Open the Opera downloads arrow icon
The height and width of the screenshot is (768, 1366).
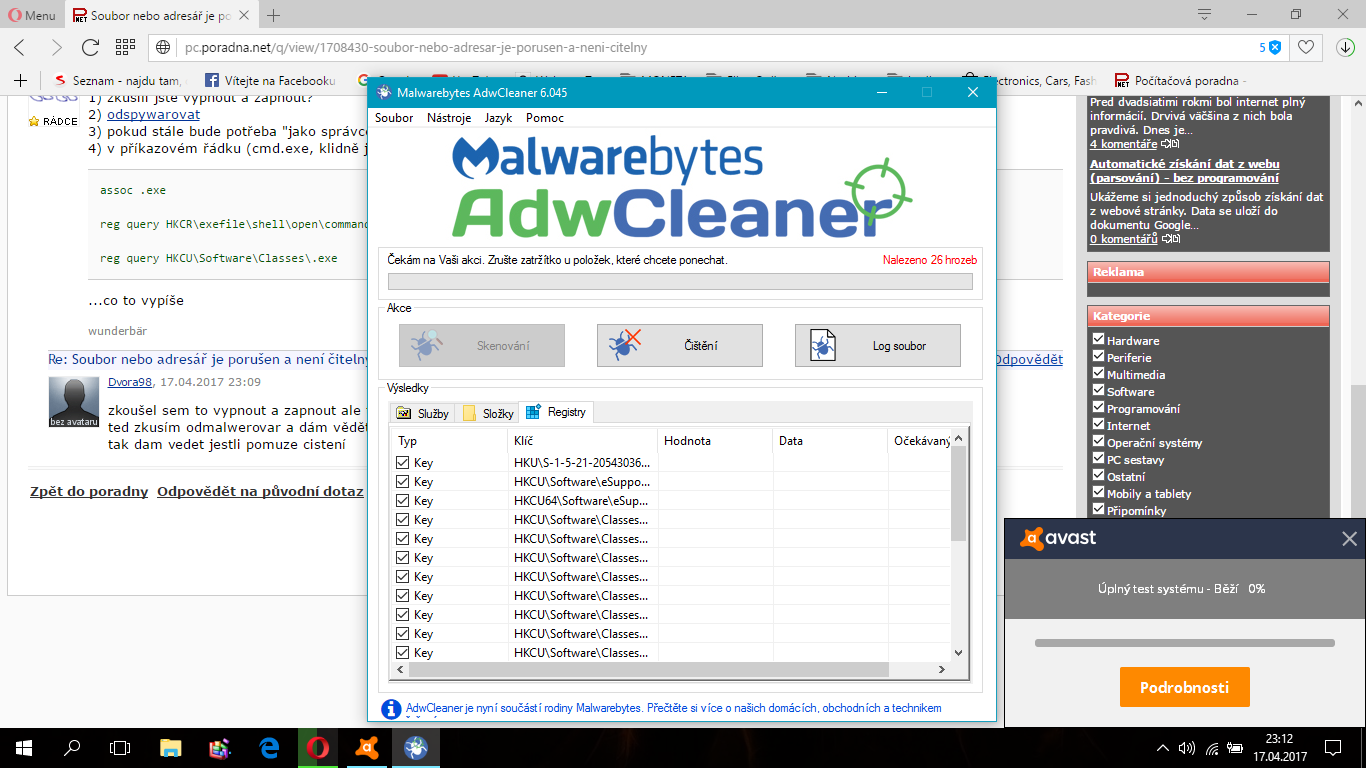pos(1345,47)
